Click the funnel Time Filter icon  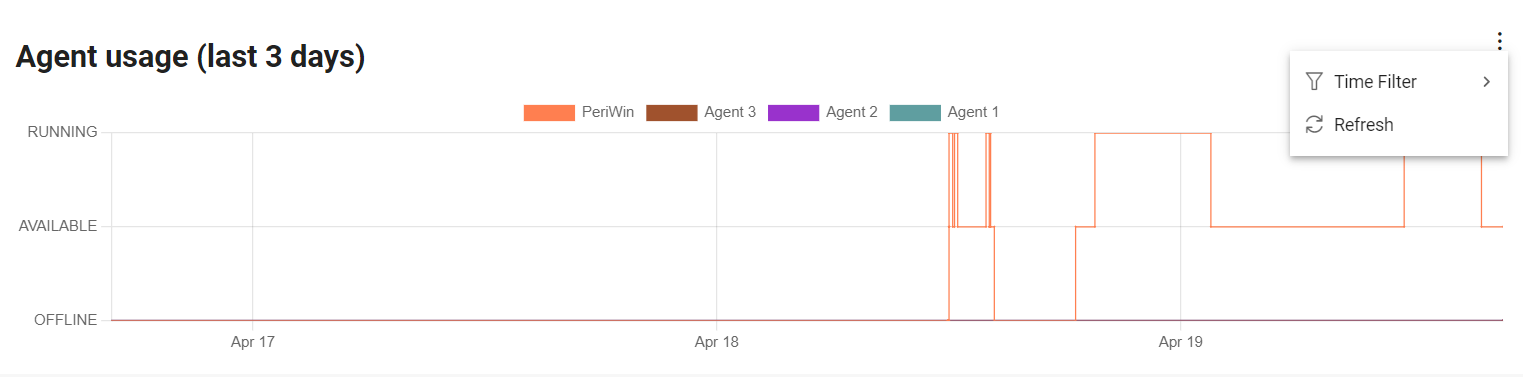(1314, 82)
